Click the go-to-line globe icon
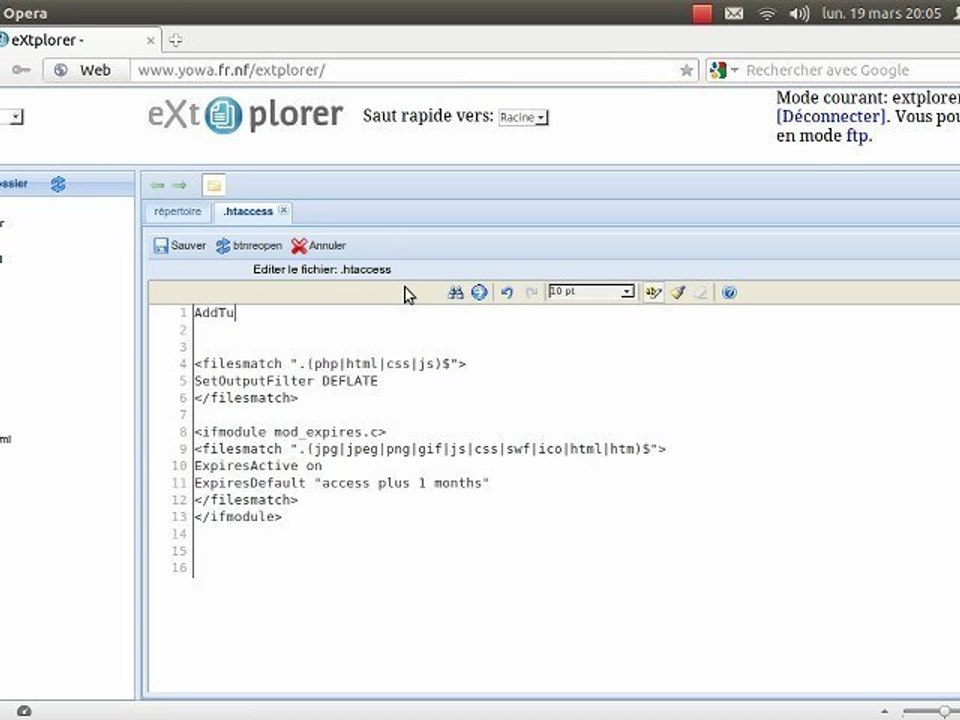This screenshot has width=960, height=720. [x=479, y=293]
